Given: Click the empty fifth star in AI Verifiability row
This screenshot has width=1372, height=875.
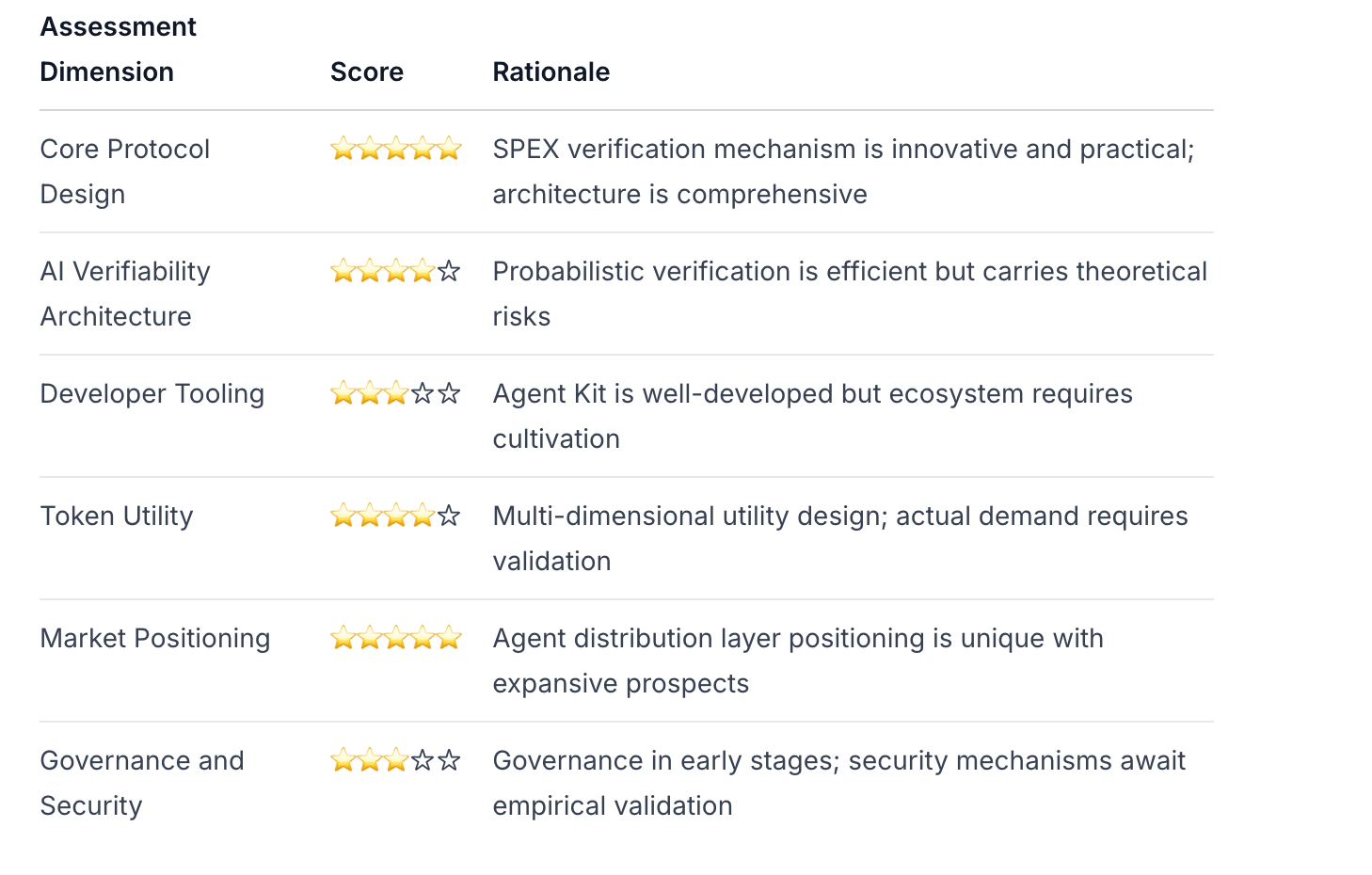Looking at the screenshot, I should point(449,271).
